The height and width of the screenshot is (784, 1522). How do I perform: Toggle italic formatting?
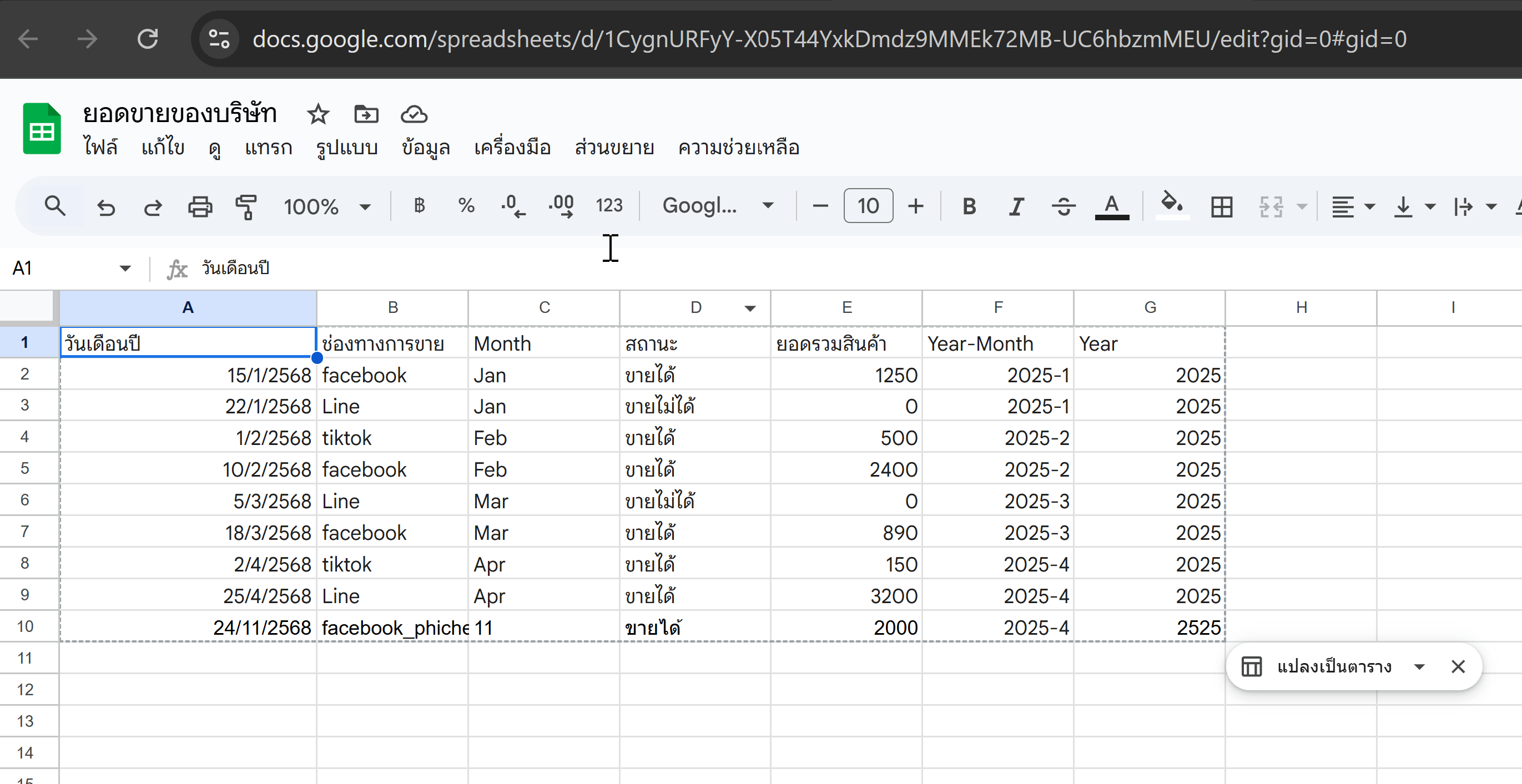[x=1016, y=206]
